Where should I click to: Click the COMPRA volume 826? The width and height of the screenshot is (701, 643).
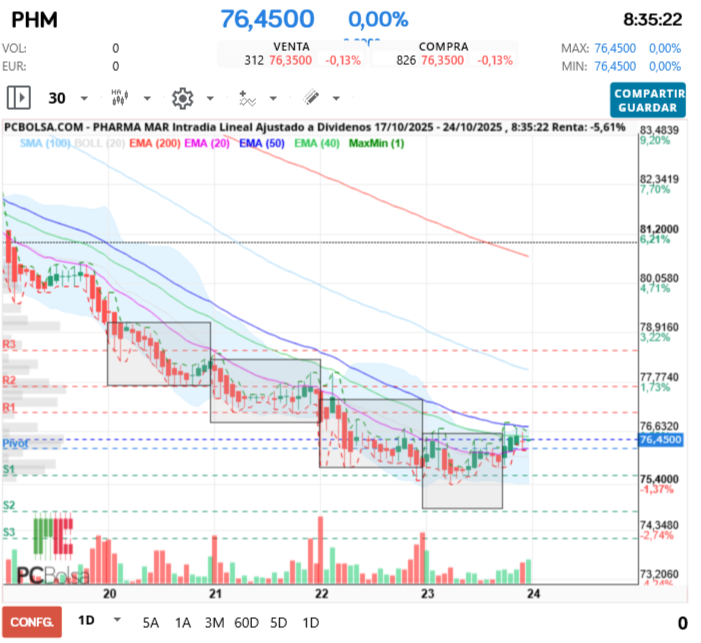pyautogui.click(x=406, y=60)
